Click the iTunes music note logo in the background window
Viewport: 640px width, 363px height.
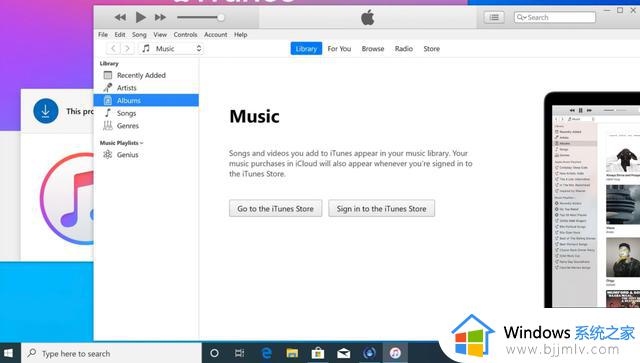coord(67,199)
